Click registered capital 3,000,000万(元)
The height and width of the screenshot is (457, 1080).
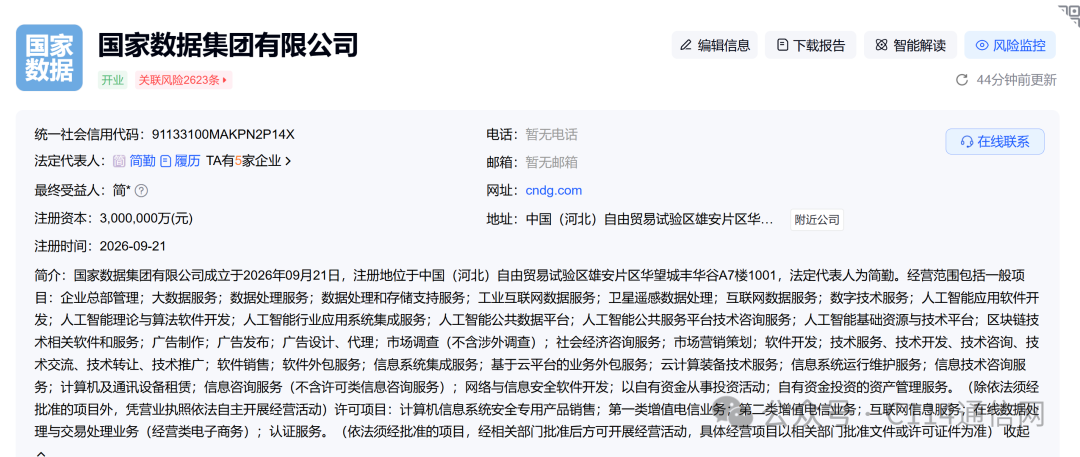147,219
